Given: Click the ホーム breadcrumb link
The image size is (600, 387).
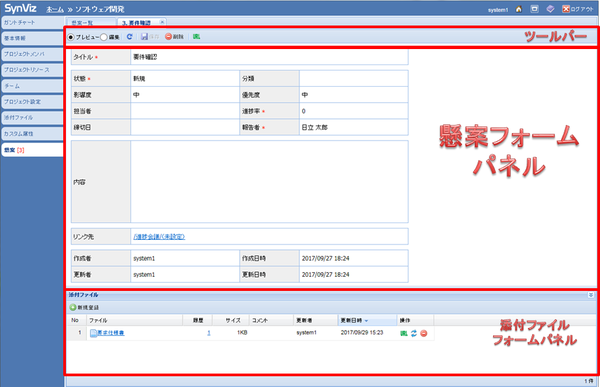Looking at the screenshot, I should pos(55,9).
